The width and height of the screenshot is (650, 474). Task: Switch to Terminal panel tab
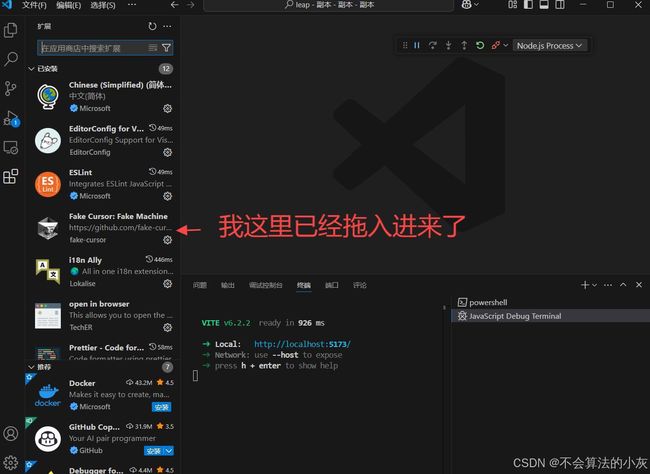[303, 285]
